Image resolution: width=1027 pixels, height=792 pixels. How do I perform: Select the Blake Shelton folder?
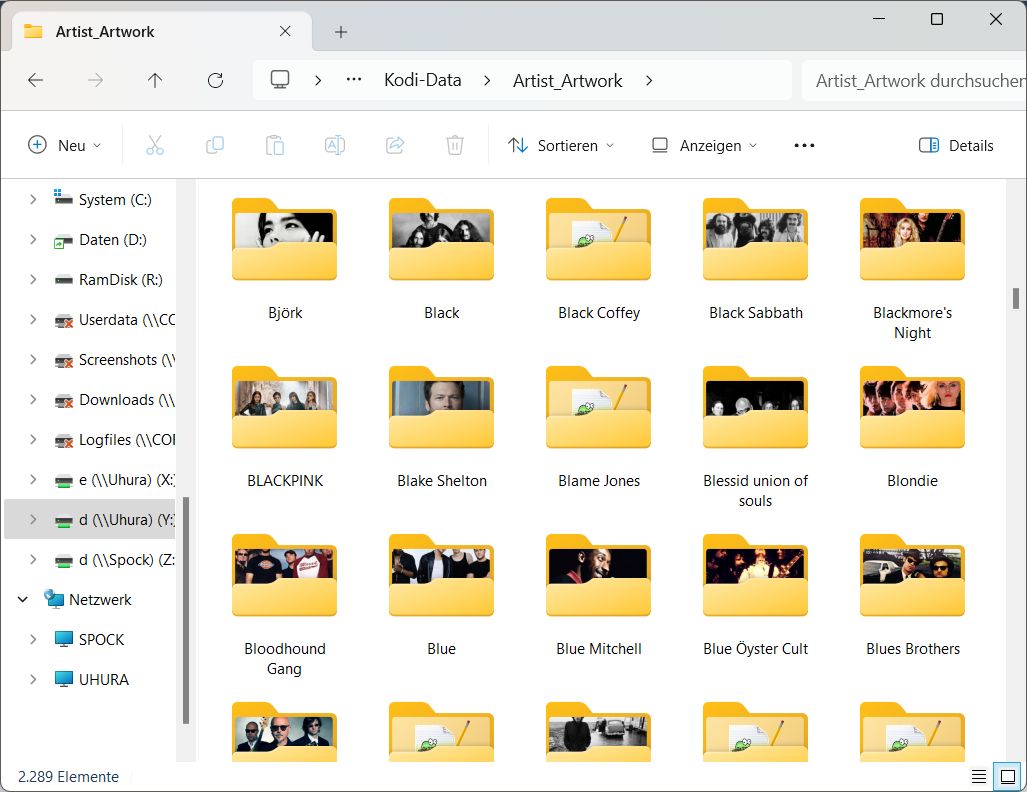(441, 427)
